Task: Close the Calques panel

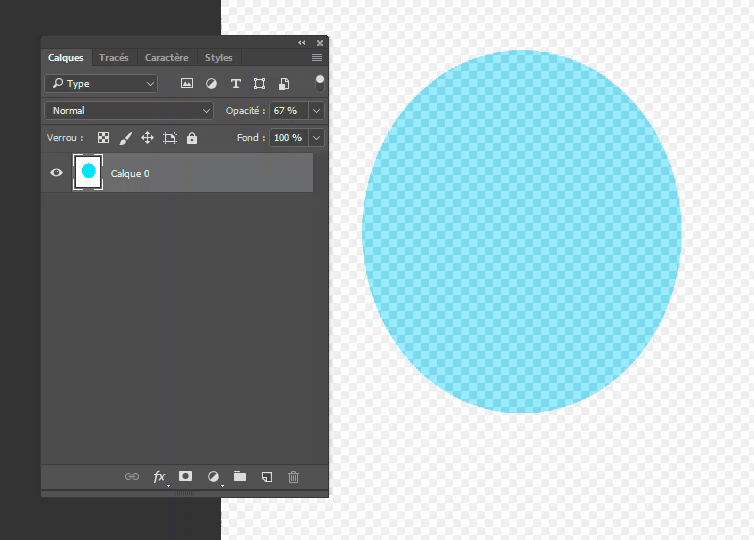Action: (320, 43)
